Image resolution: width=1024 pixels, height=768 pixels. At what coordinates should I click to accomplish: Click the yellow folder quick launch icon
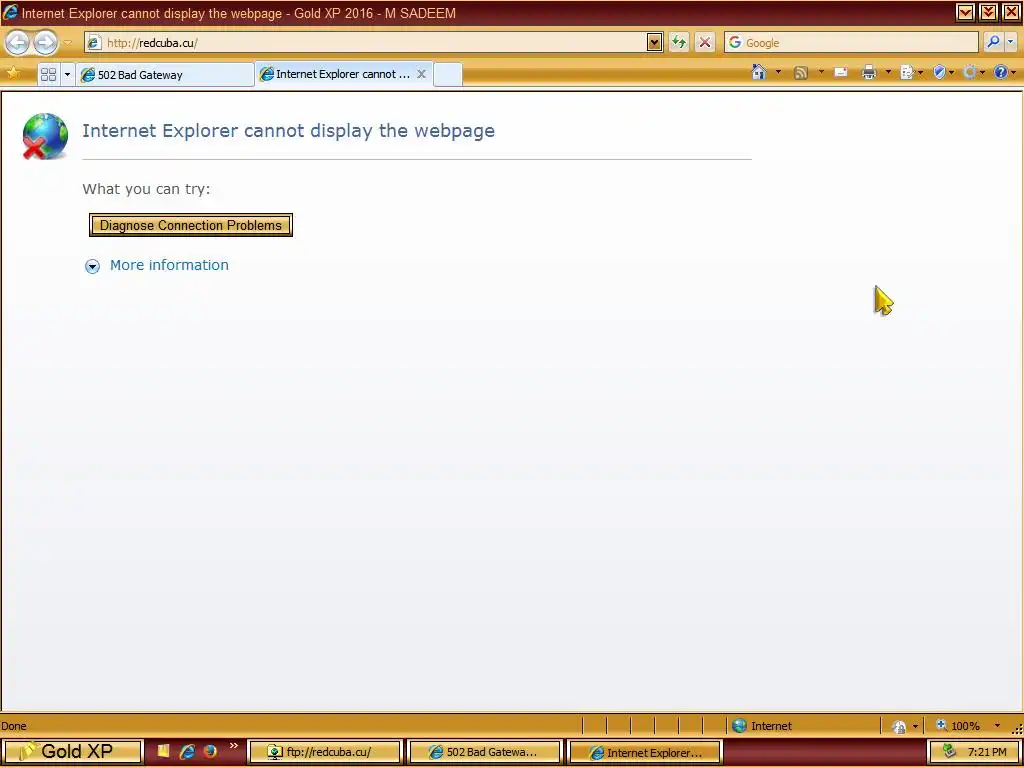(163, 751)
